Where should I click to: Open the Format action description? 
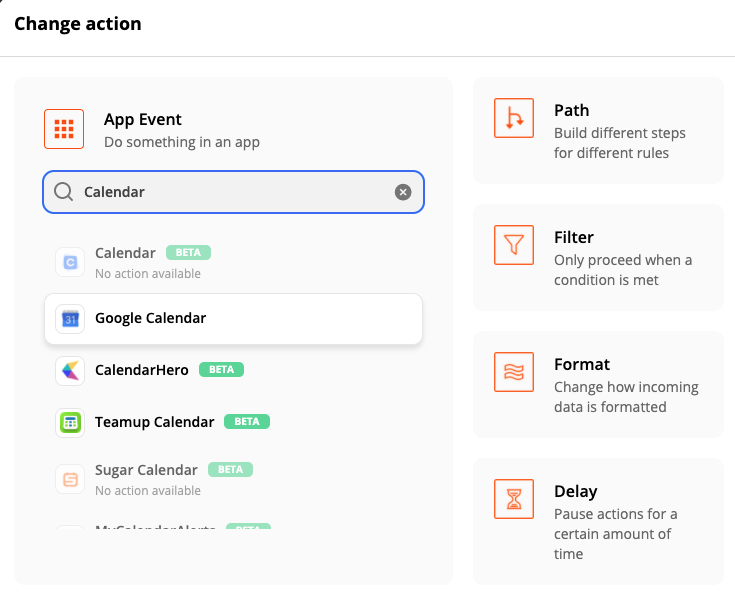[x=626, y=397]
